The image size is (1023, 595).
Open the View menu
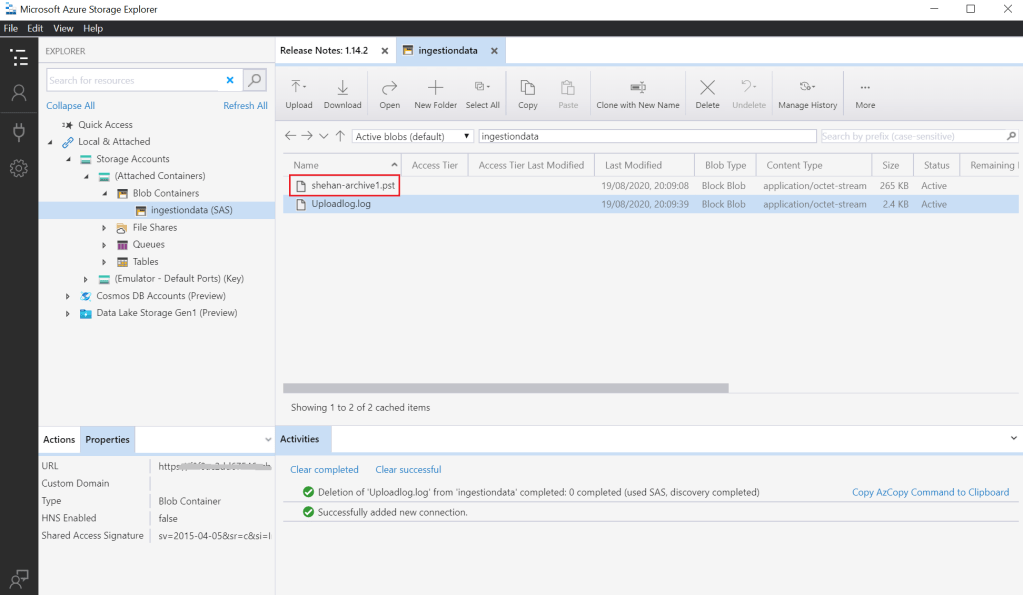coord(63,28)
